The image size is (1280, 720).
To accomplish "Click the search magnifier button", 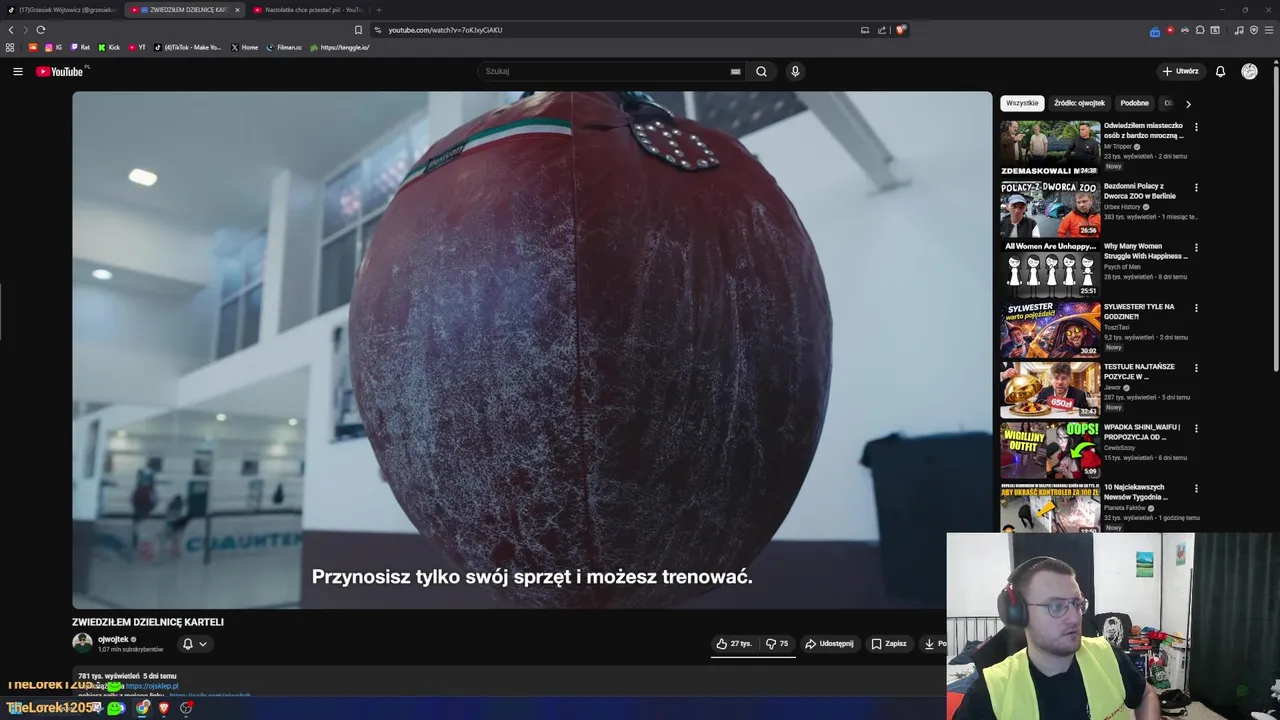I will tap(761, 71).
